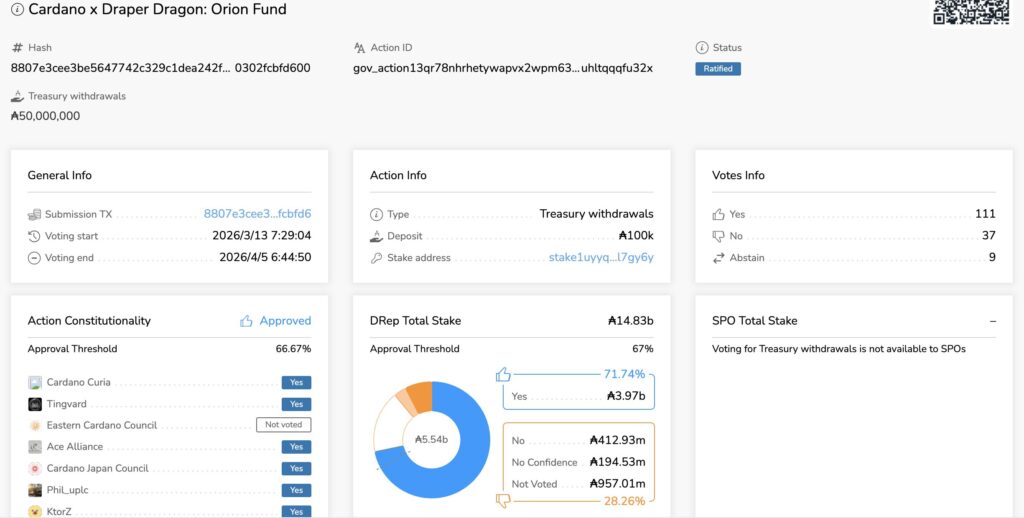Click the Ace Alliance avatar icon
Image resolution: width=1024 pixels, height=518 pixels.
point(35,447)
